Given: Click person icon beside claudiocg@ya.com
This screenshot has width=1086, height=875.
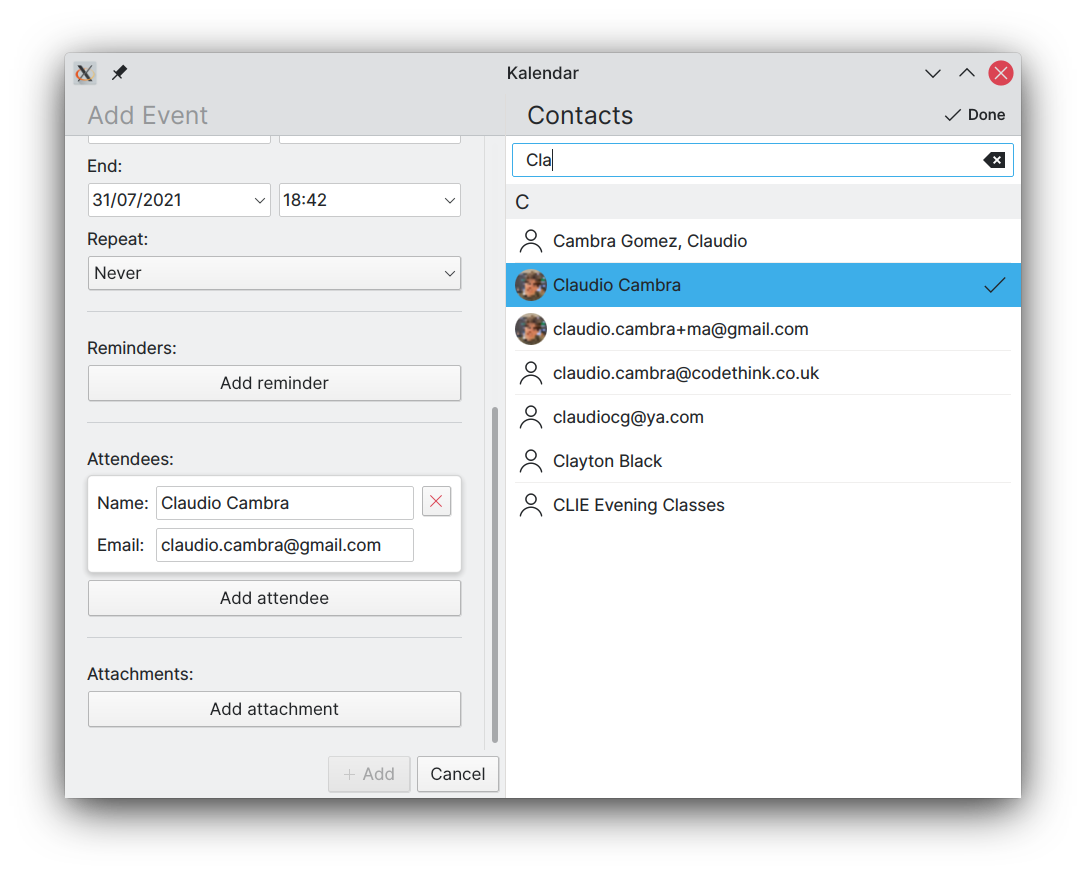Looking at the screenshot, I should click(x=531, y=417).
